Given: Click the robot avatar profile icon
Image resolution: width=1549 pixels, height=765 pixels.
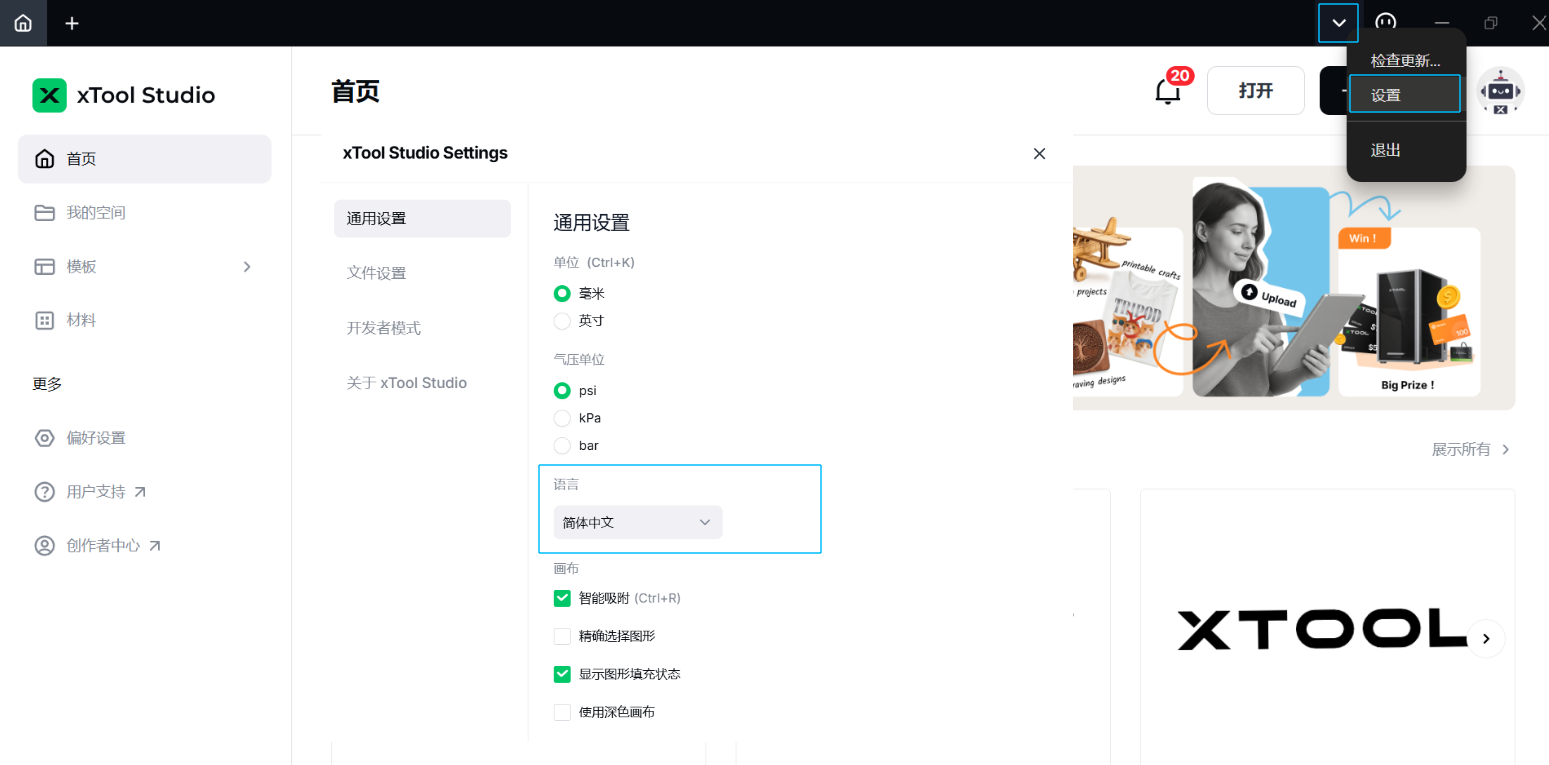Looking at the screenshot, I should click(1500, 91).
